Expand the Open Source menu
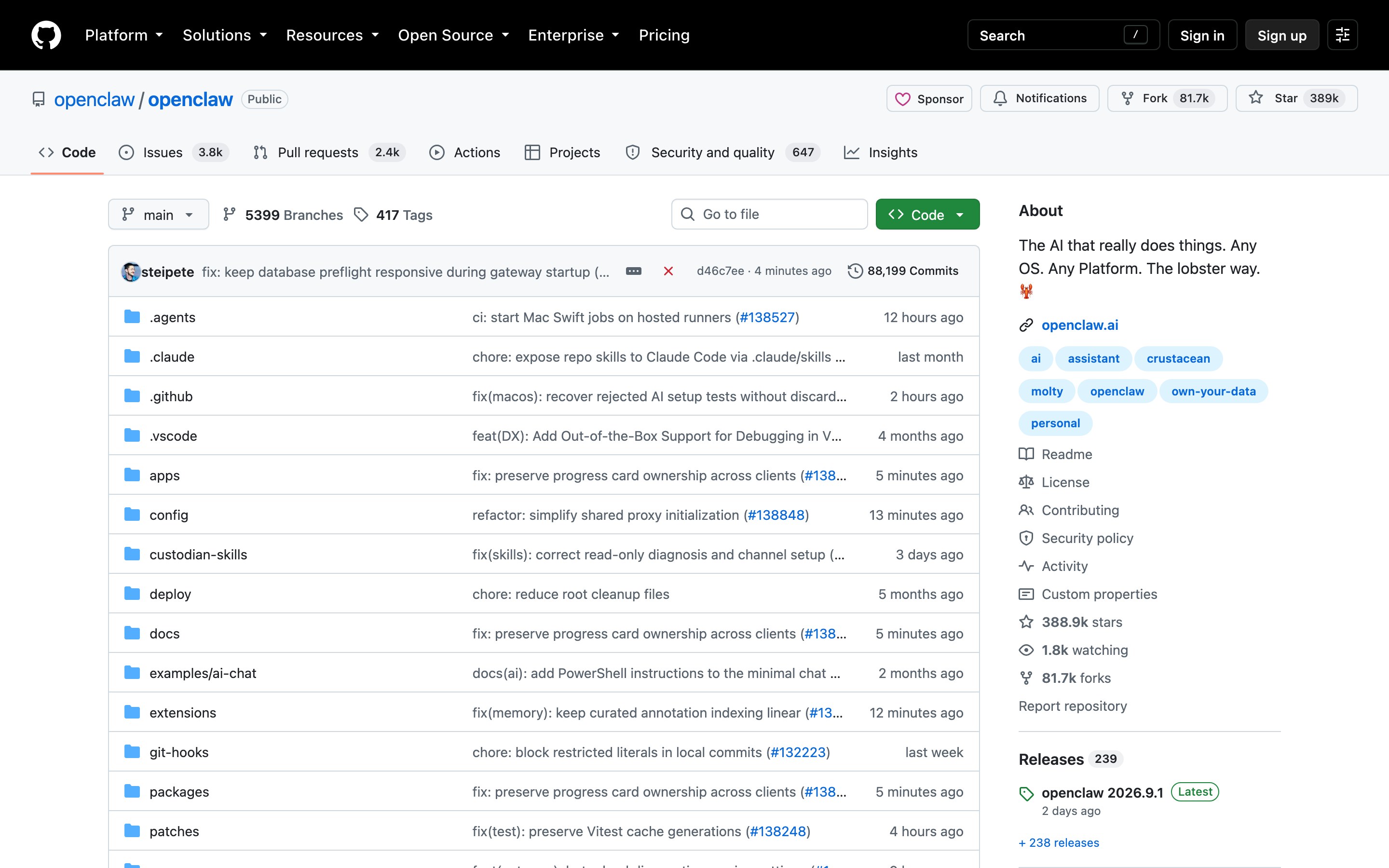This screenshot has width=1389, height=868. (453, 35)
